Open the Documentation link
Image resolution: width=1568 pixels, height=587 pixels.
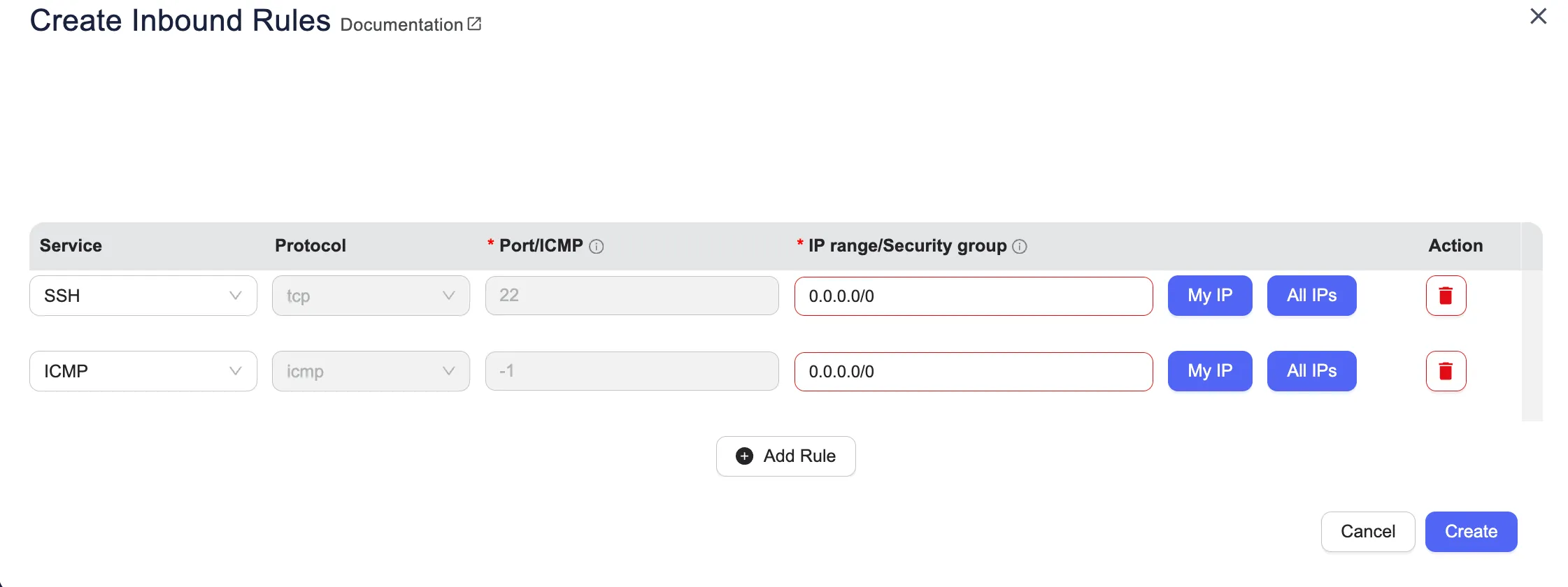point(401,25)
